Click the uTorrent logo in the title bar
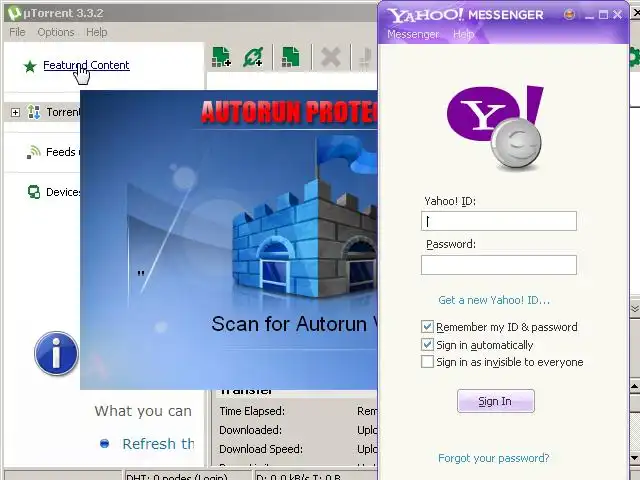 click(x=14, y=13)
